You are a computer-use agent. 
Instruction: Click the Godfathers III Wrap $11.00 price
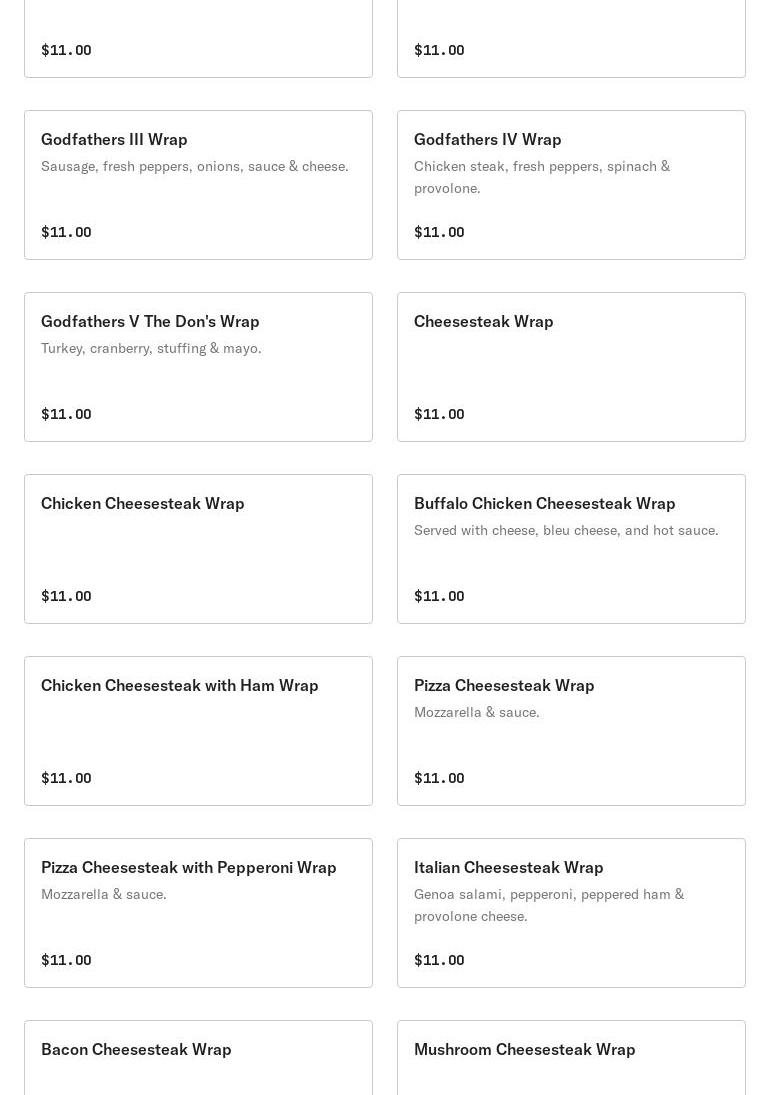[66, 232]
